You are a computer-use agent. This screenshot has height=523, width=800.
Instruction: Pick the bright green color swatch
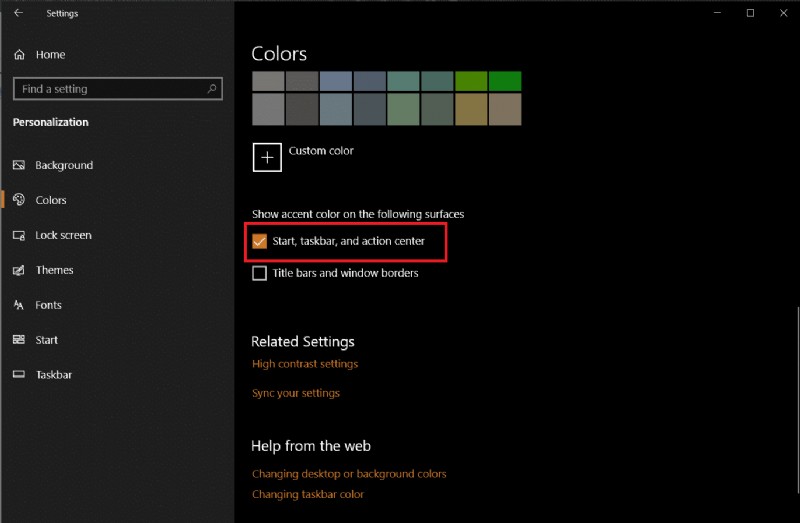point(505,81)
